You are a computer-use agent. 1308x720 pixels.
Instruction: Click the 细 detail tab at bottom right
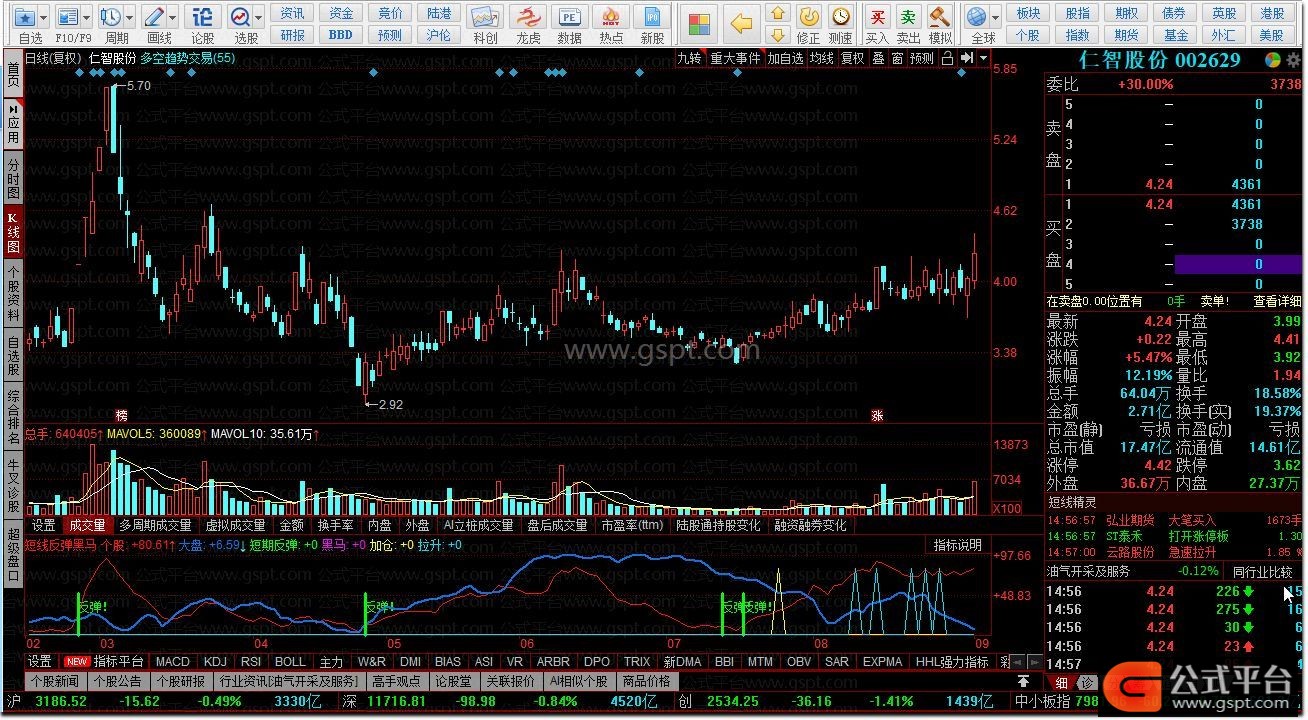click(1062, 682)
